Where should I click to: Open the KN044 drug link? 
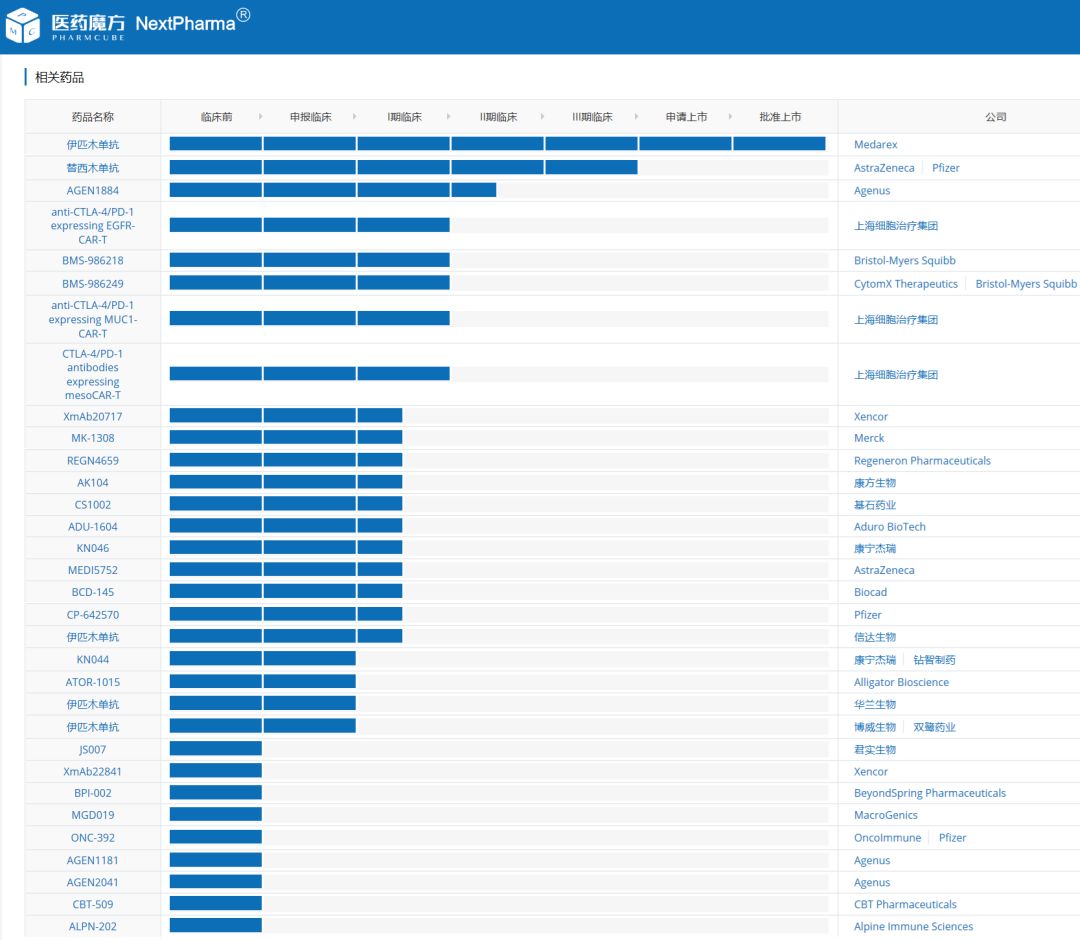[92, 660]
